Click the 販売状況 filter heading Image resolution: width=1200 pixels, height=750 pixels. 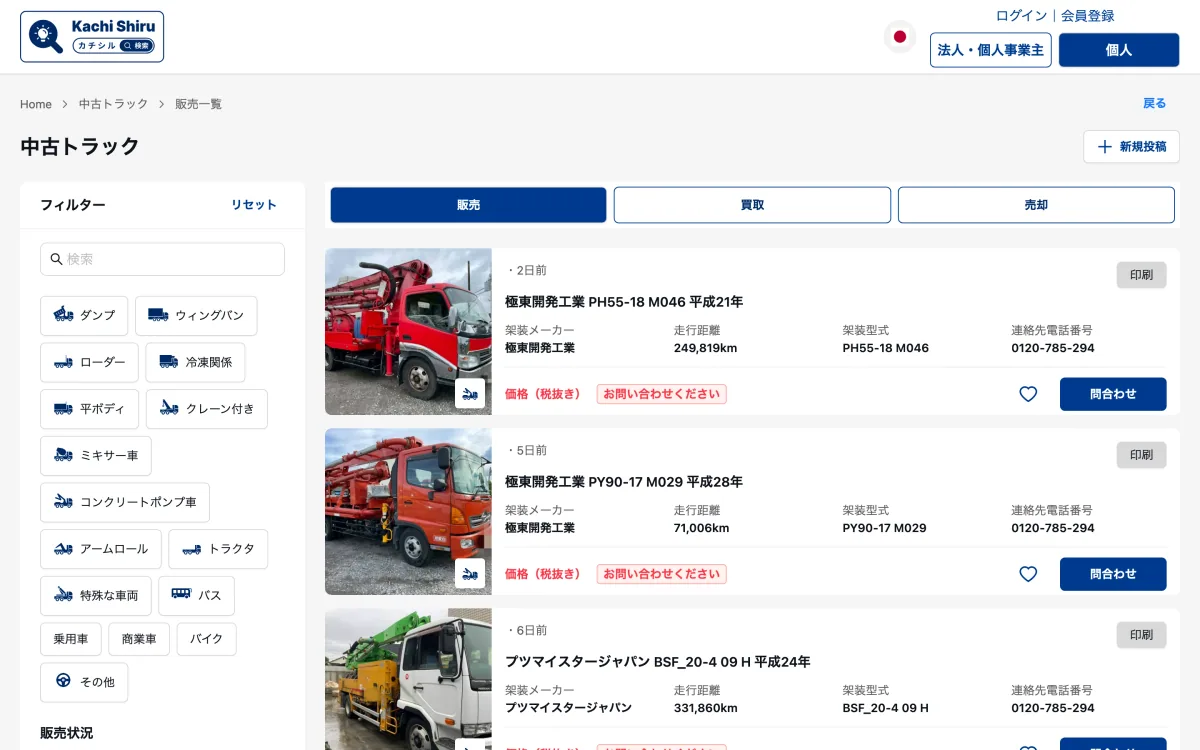67,733
